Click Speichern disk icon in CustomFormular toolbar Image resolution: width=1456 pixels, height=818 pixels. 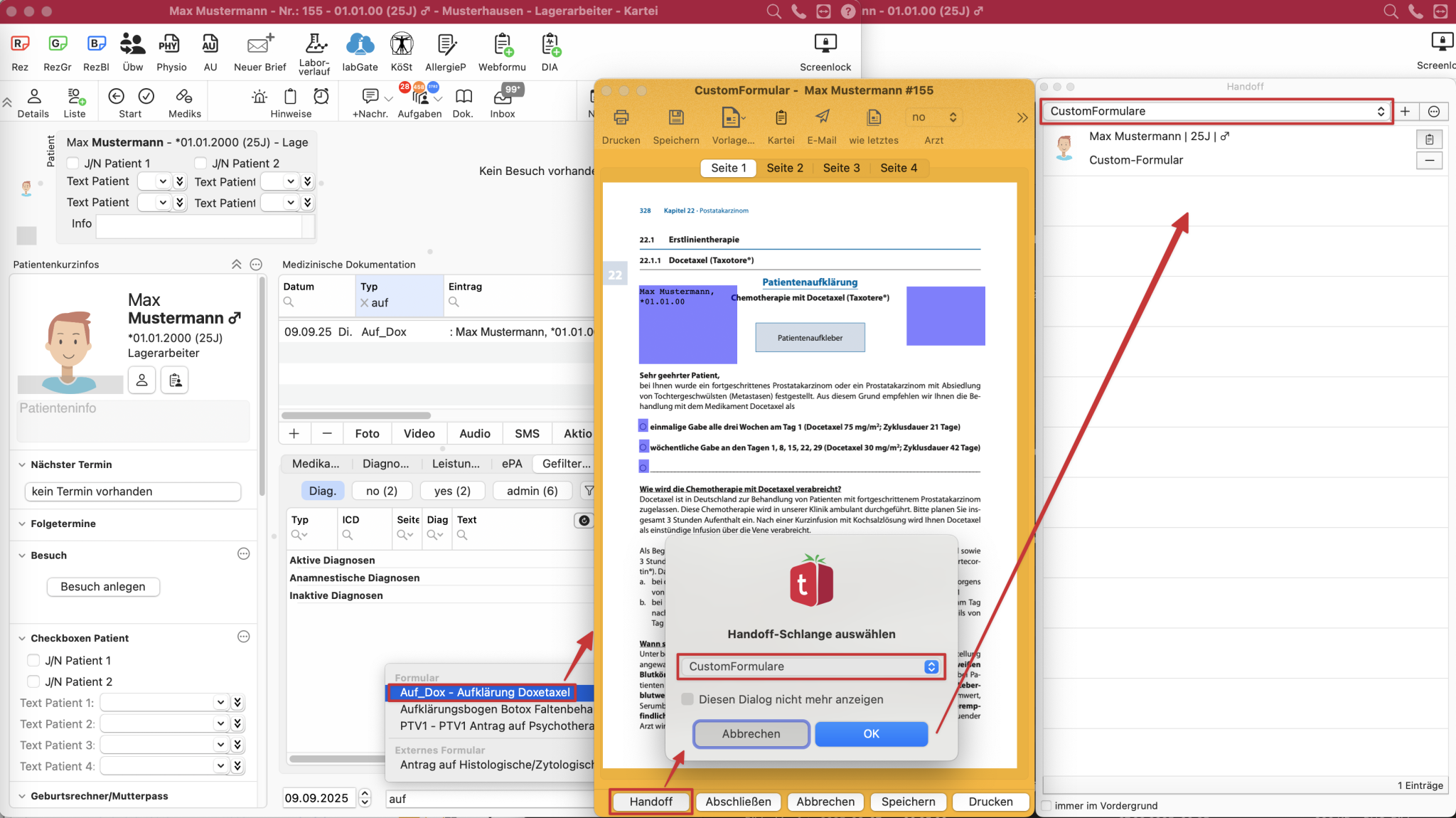coord(676,117)
